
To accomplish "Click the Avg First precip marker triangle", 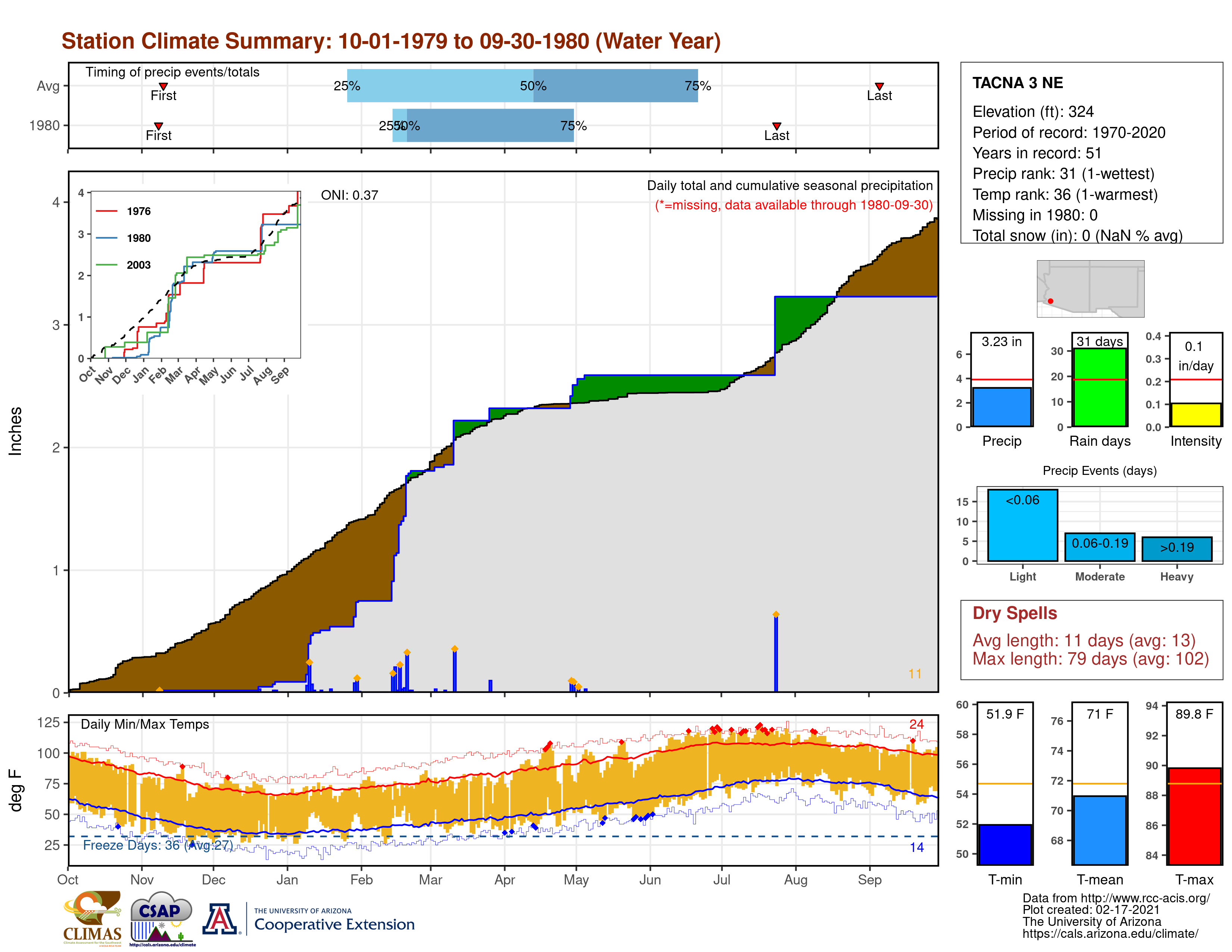I will (x=163, y=86).
